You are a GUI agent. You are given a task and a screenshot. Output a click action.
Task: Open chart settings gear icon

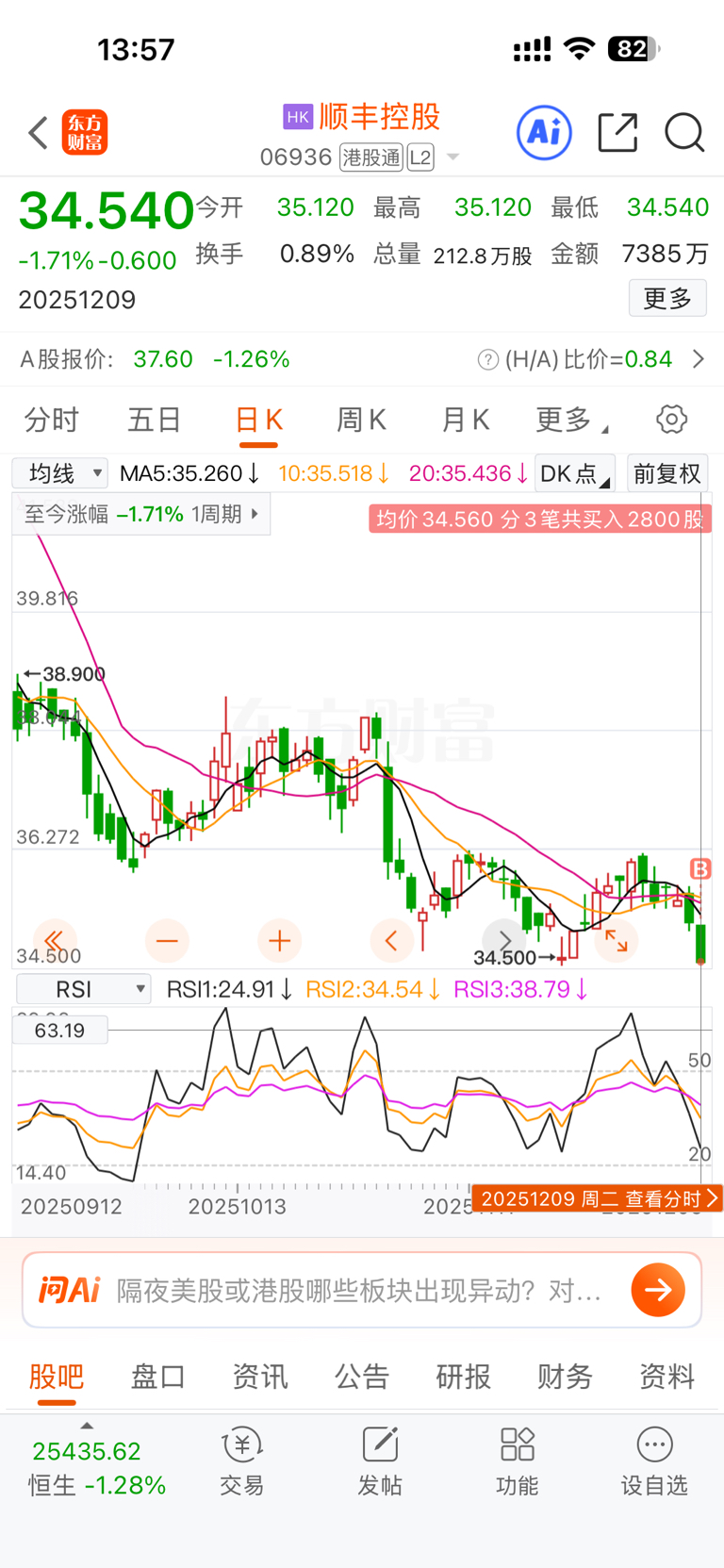point(671,419)
